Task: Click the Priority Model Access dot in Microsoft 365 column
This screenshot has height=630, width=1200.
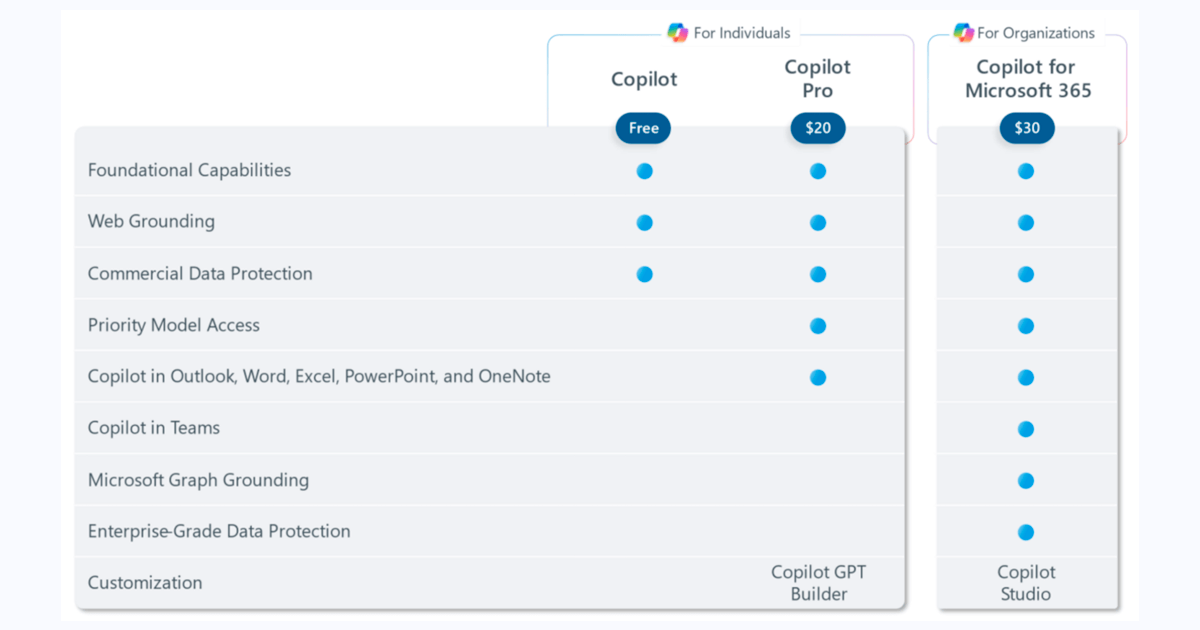Action: pyautogui.click(x=1026, y=325)
